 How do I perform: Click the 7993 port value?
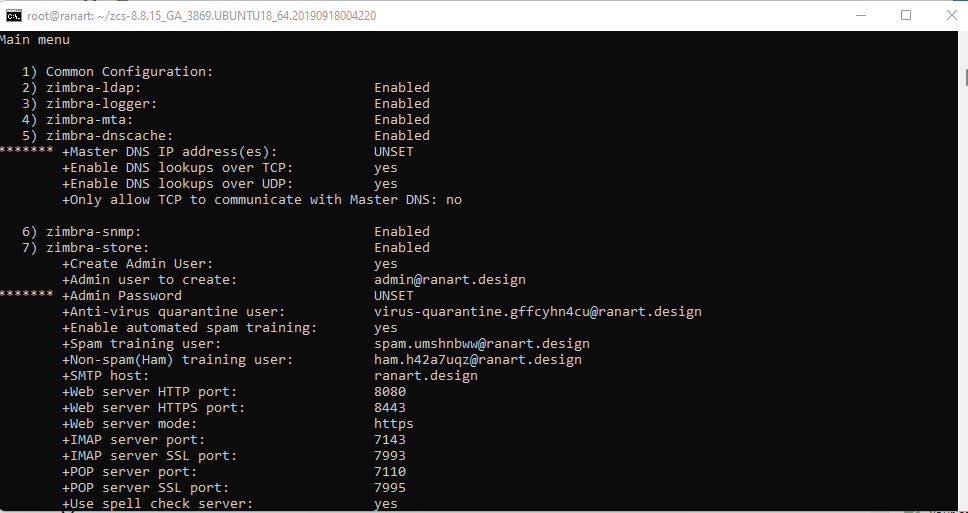pyautogui.click(x=390, y=456)
